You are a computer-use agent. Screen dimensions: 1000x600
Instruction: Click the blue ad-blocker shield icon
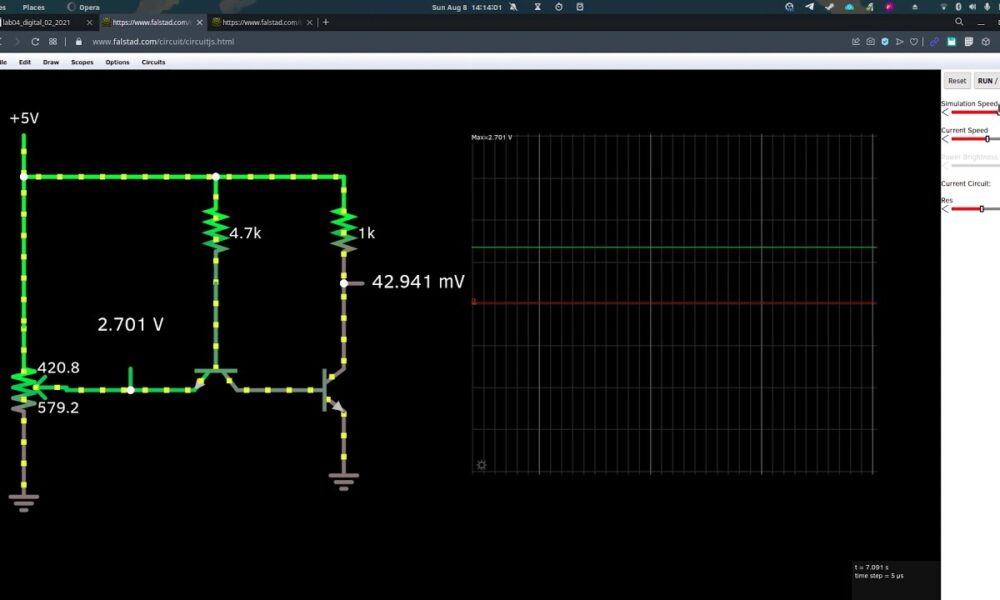tap(885, 42)
